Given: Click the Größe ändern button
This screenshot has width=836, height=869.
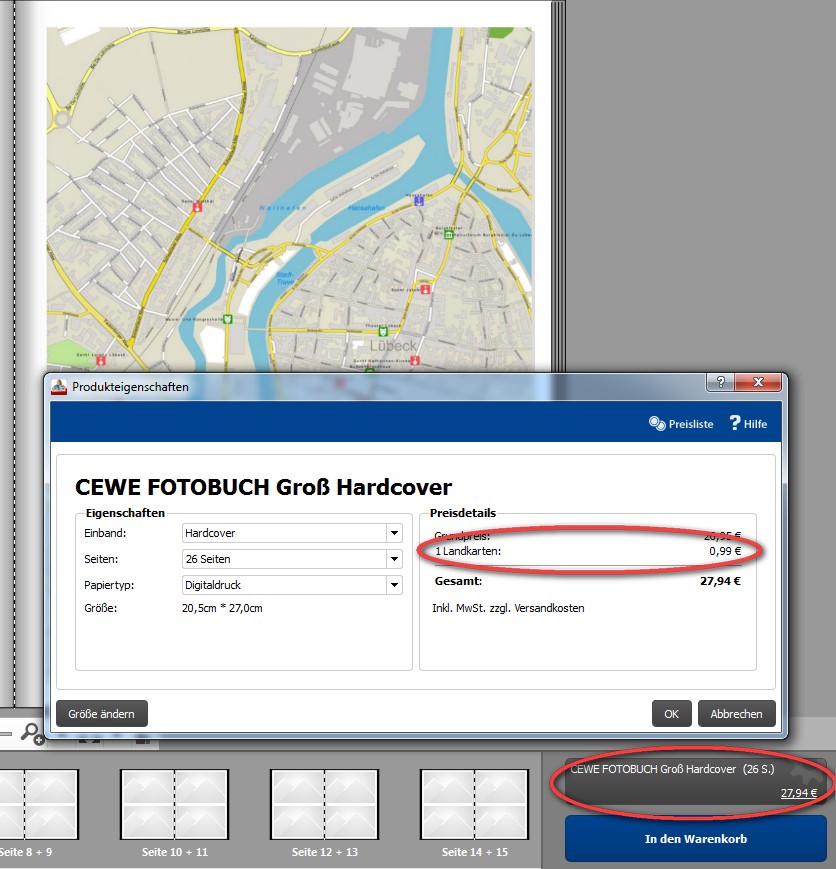Looking at the screenshot, I should pyautogui.click(x=103, y=713).
